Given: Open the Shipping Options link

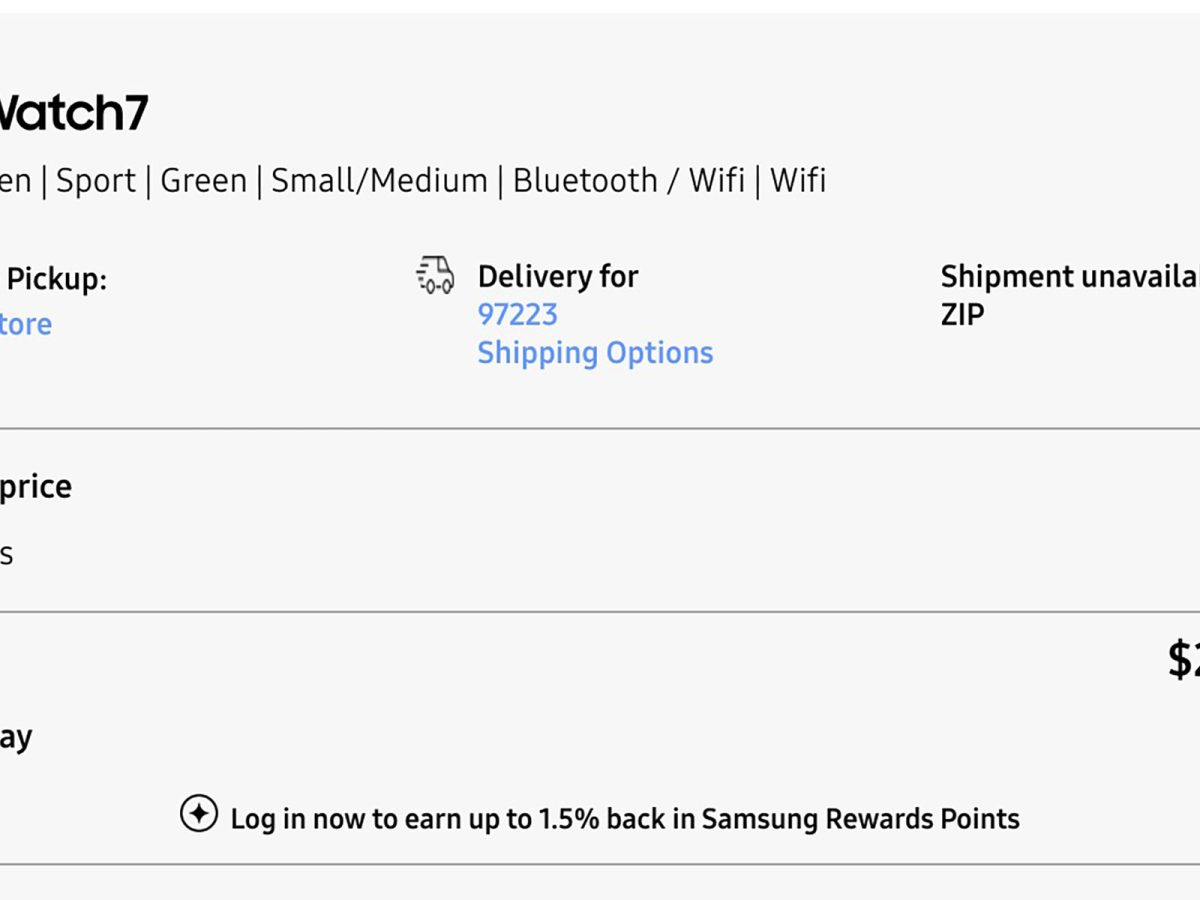Looking at the screenshot, I should point(595,352).
